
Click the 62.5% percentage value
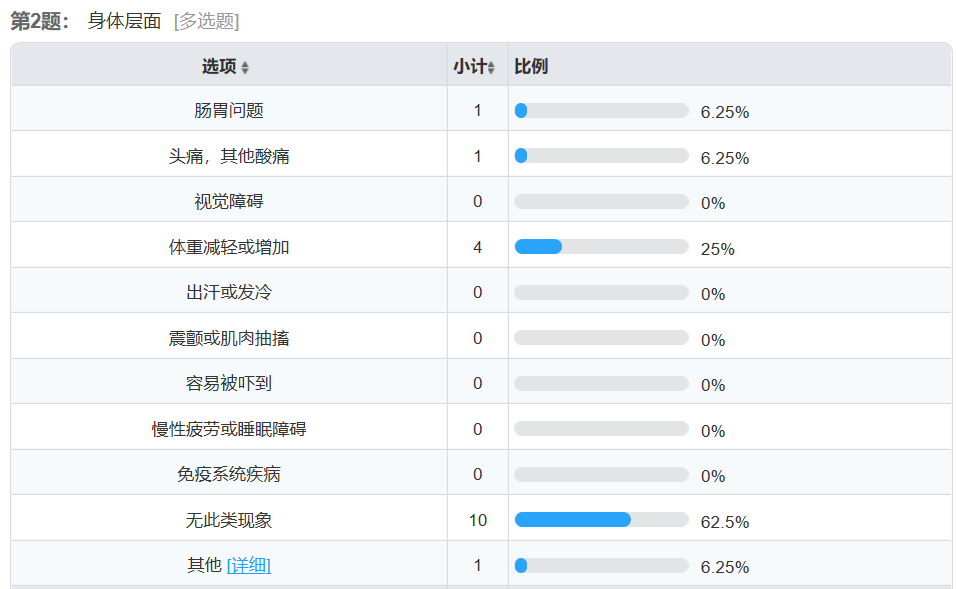click(x=725, y=522)
